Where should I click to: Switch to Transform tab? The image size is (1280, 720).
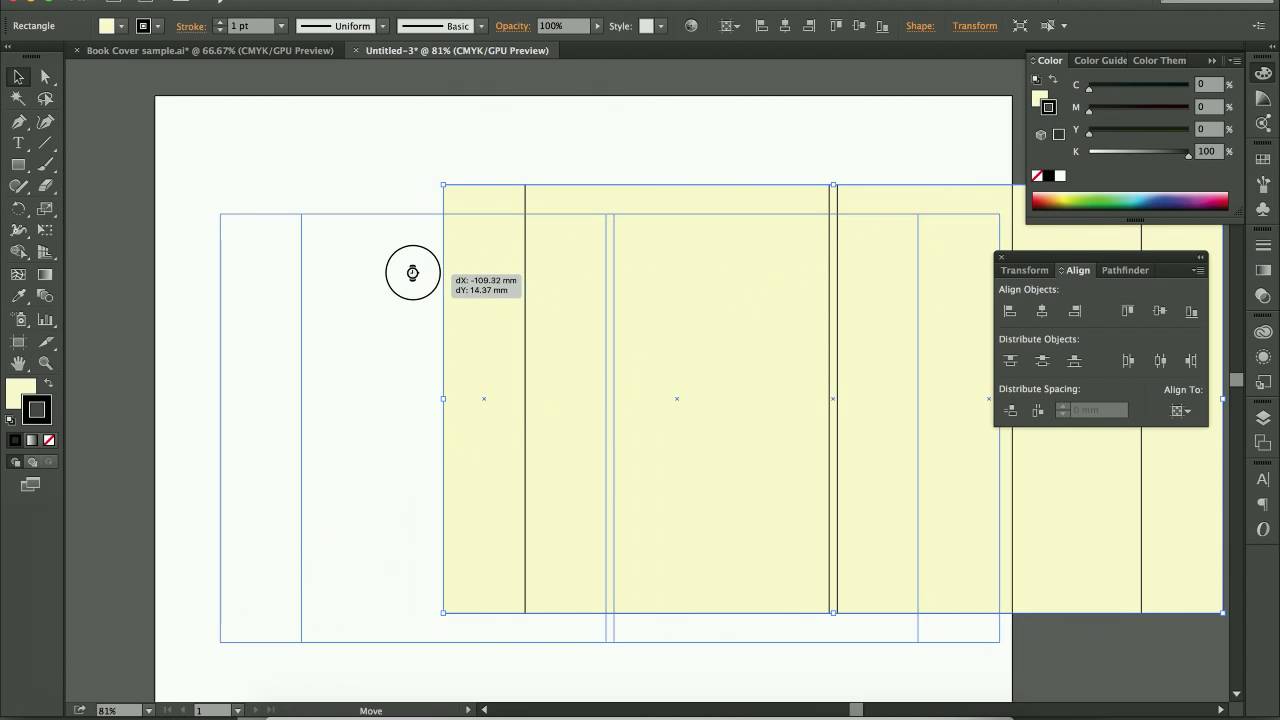[1024, 270]
